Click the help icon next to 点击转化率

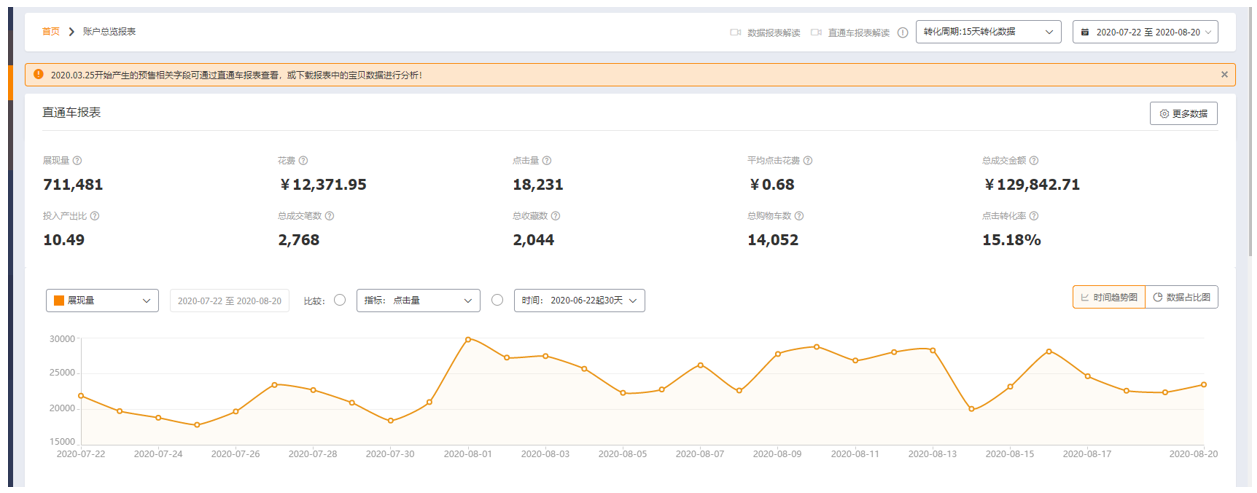coord(1034,215)
